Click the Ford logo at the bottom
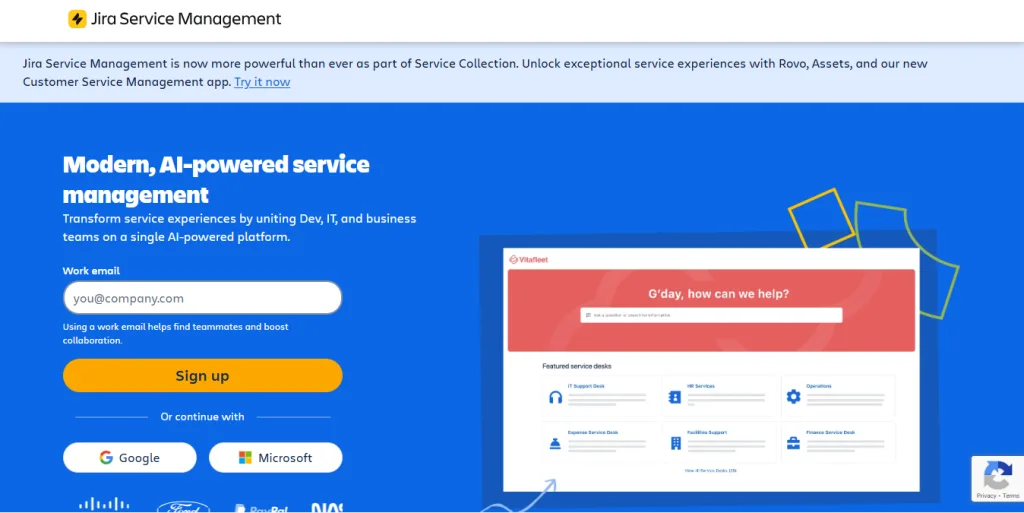The width and height of the screenshot is (1024, 513). click(184, 506)
